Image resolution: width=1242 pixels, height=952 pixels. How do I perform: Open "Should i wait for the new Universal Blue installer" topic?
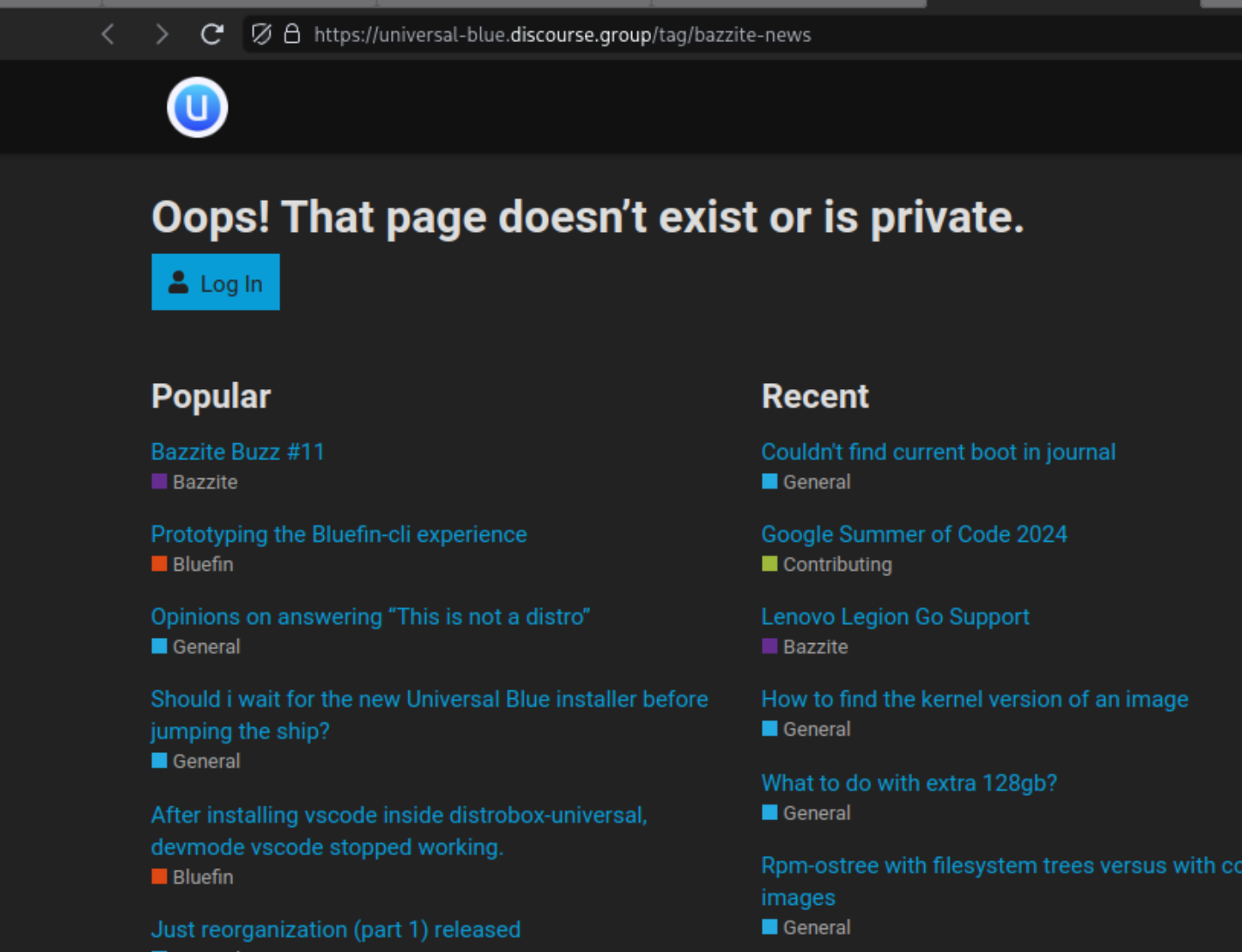click(x=429, y=715)
